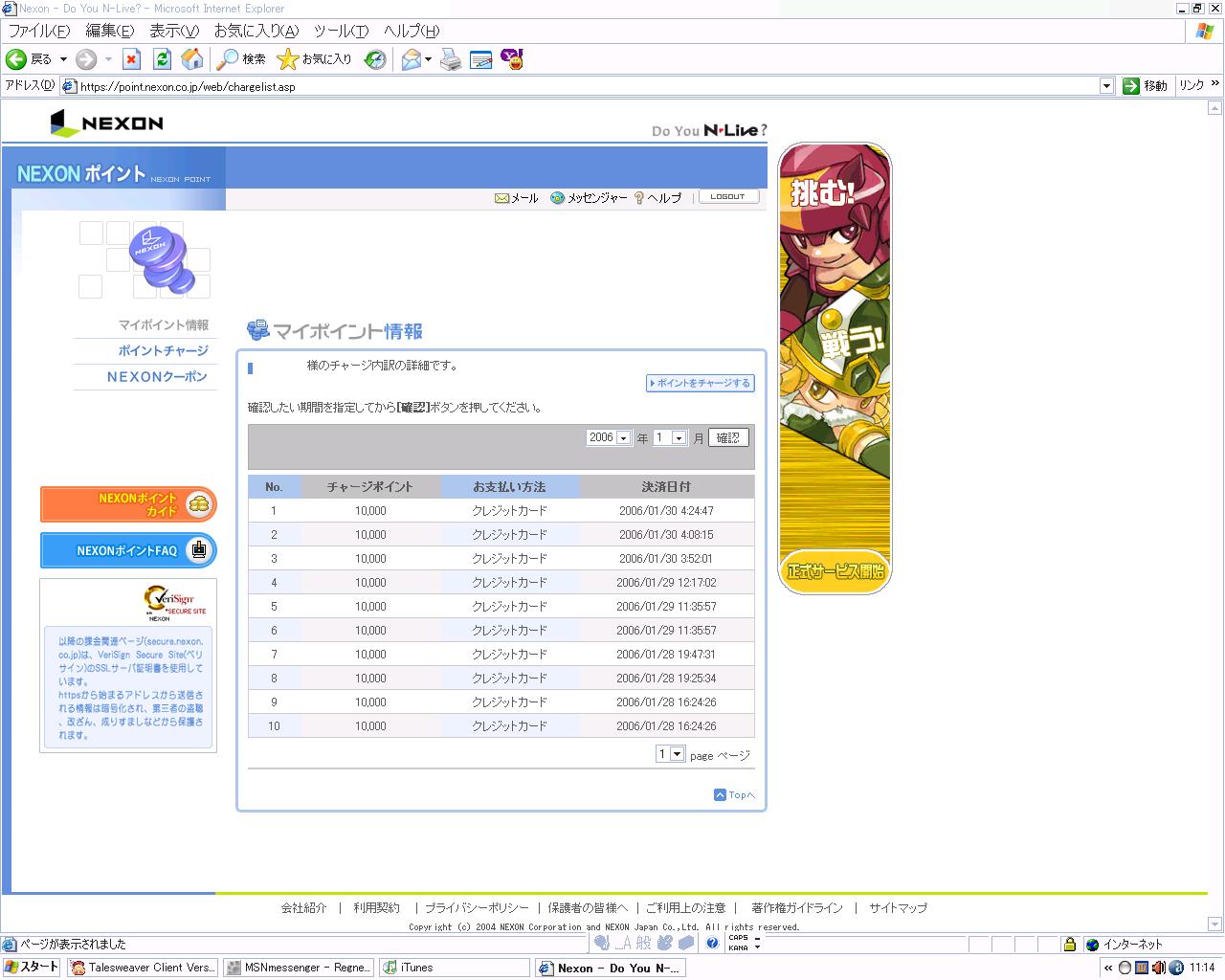Open 保護者の皆様へ footer link
The height and width of the screenshot is (980, 1225).
tap(588, 908)
